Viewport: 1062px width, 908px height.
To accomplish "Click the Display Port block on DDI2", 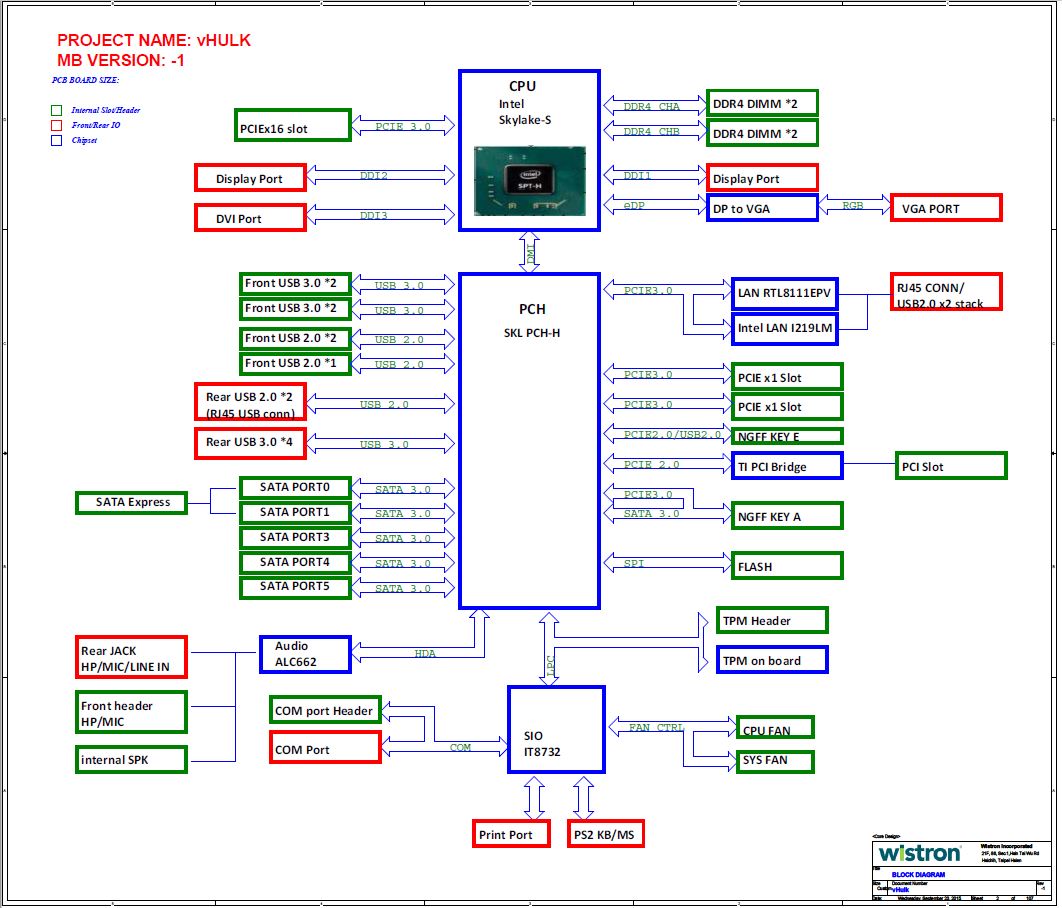I will pyautogui.click(x=250, y=177).
